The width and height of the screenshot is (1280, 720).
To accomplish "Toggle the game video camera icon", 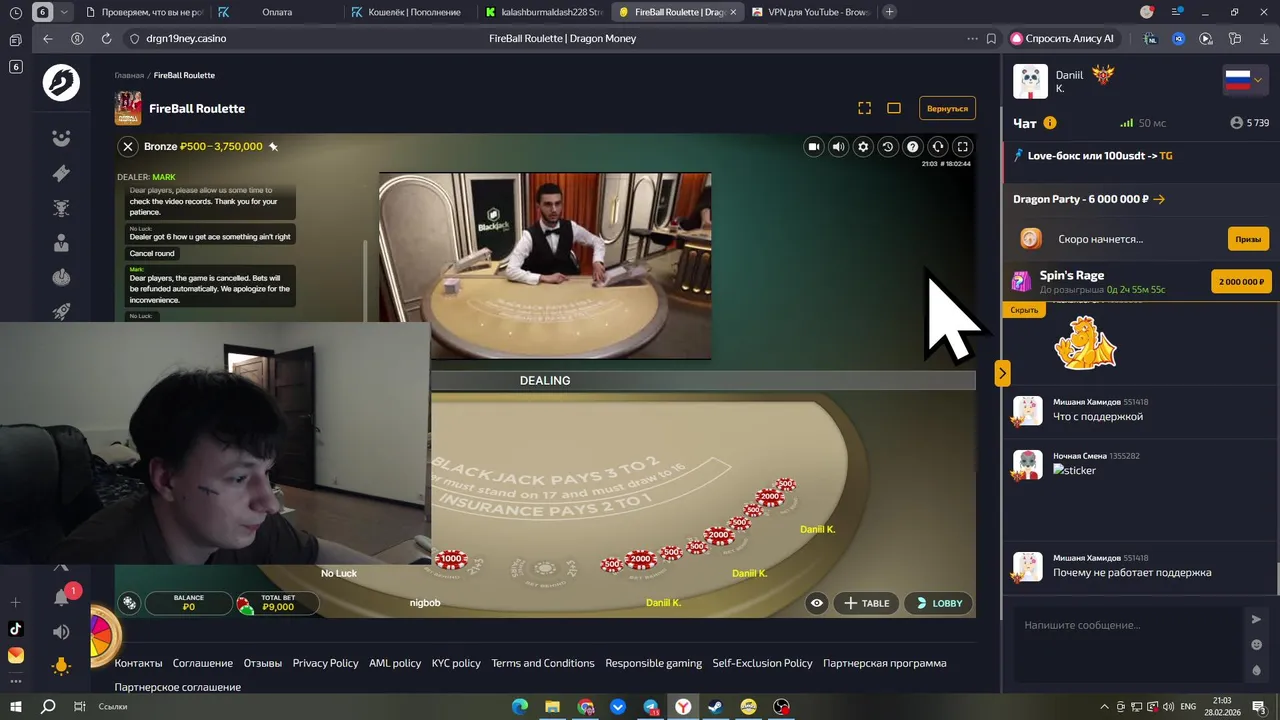I will 814,147.
